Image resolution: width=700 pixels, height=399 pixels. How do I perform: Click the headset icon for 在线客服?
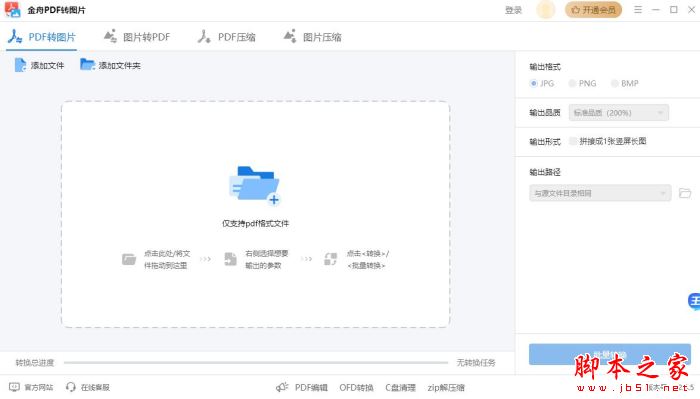(71, 387)
